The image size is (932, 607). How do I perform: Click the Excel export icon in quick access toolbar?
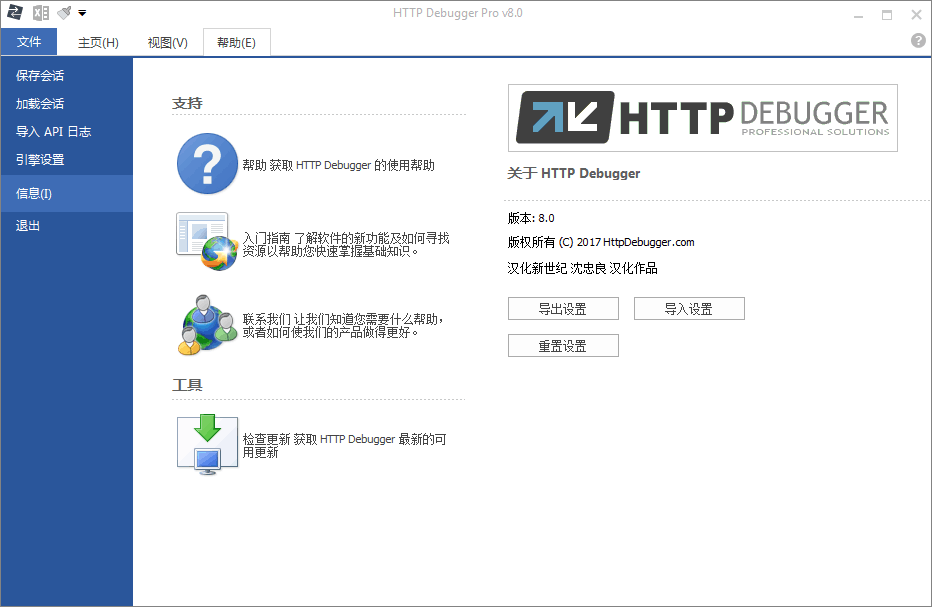tap(40, 12)
